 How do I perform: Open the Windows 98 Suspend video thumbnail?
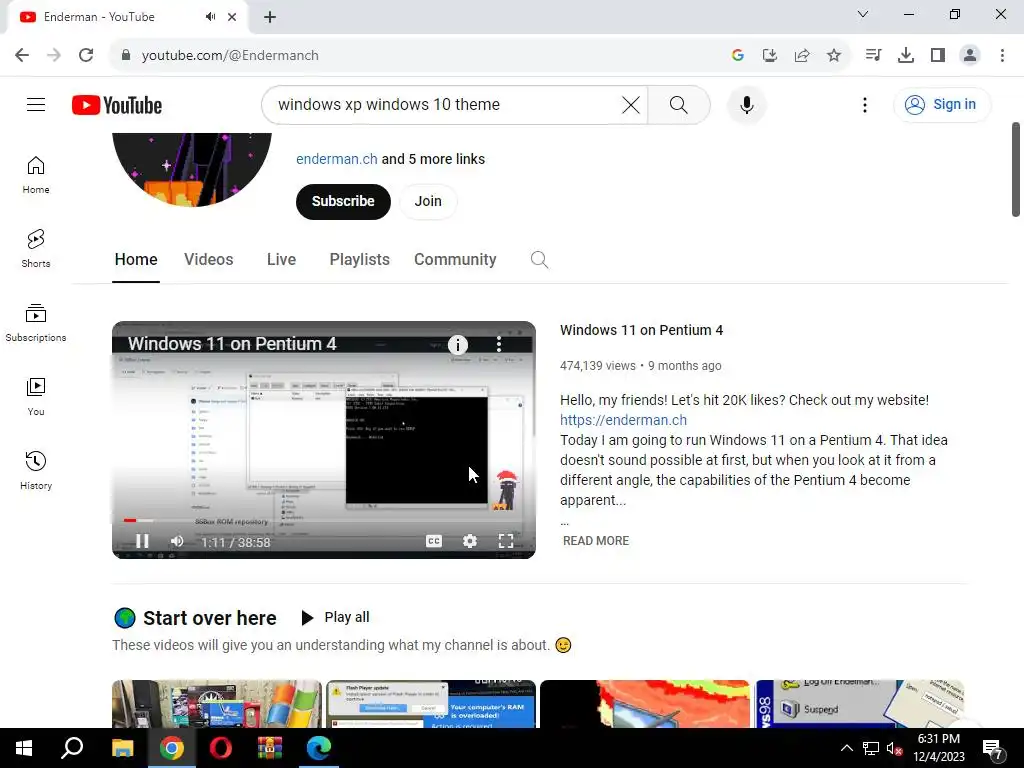tap(859, 703)
